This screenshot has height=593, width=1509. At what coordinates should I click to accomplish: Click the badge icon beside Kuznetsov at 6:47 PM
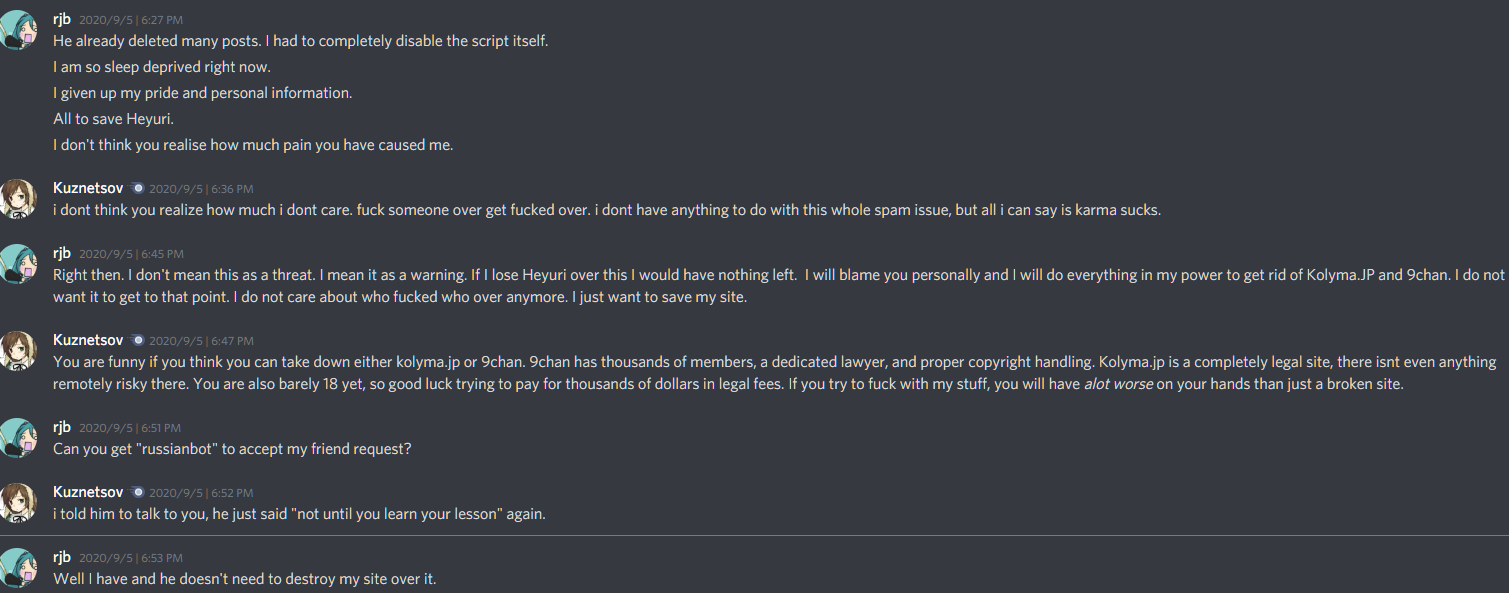pyautogui.click(x=138, y=340)
